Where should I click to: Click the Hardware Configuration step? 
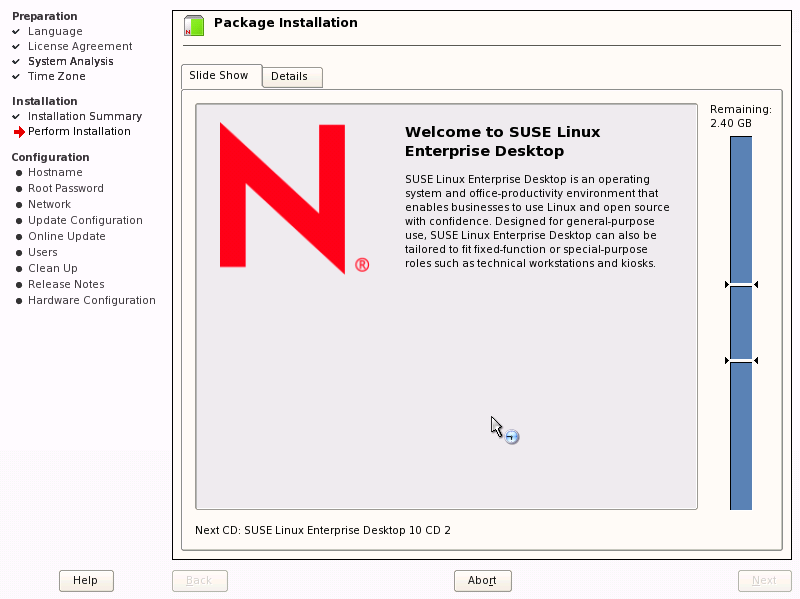pos(92,301)
